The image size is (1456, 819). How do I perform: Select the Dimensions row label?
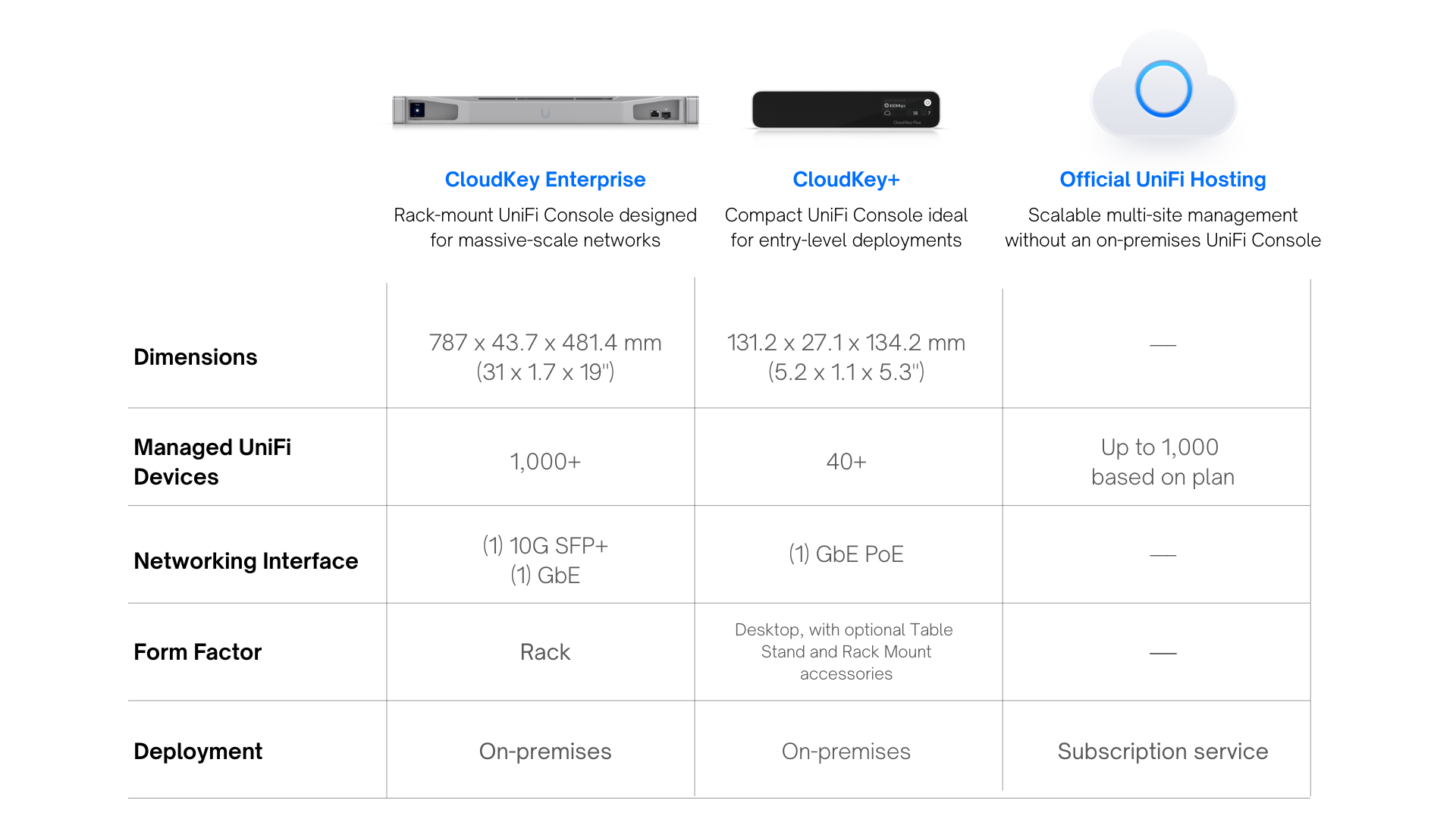pos(195,357)
